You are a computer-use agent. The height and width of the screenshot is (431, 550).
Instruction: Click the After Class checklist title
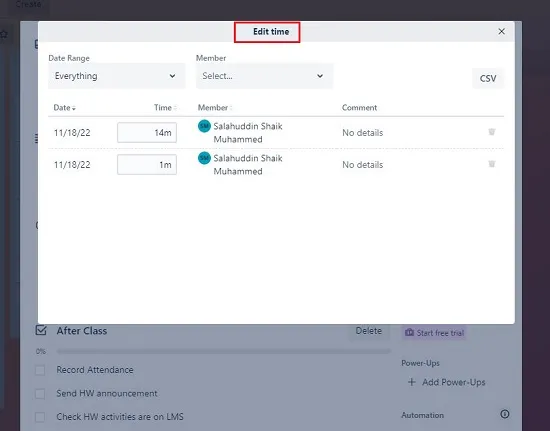pyautogui.click(x=82, y=331)
